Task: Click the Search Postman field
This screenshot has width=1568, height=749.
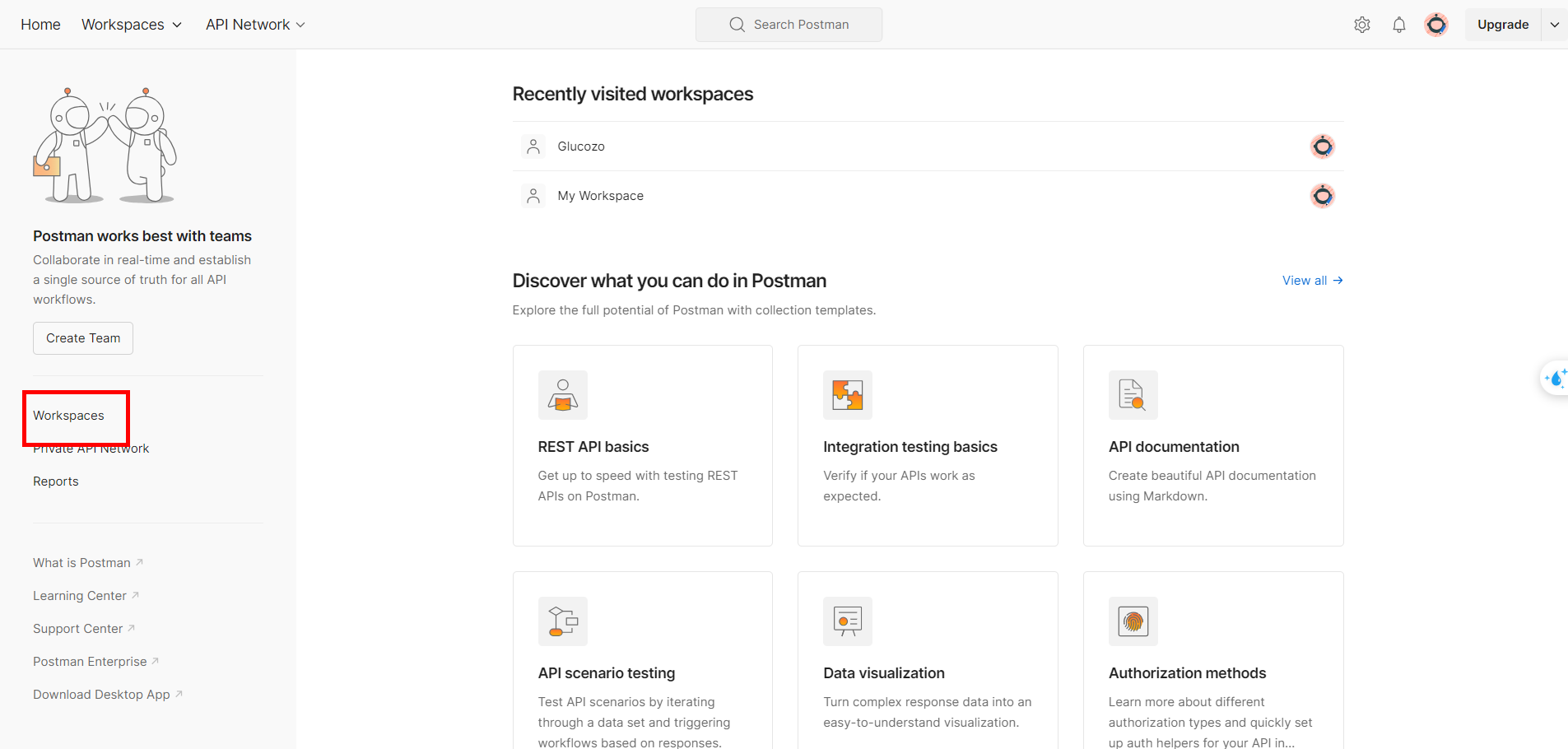Action: 789,25
